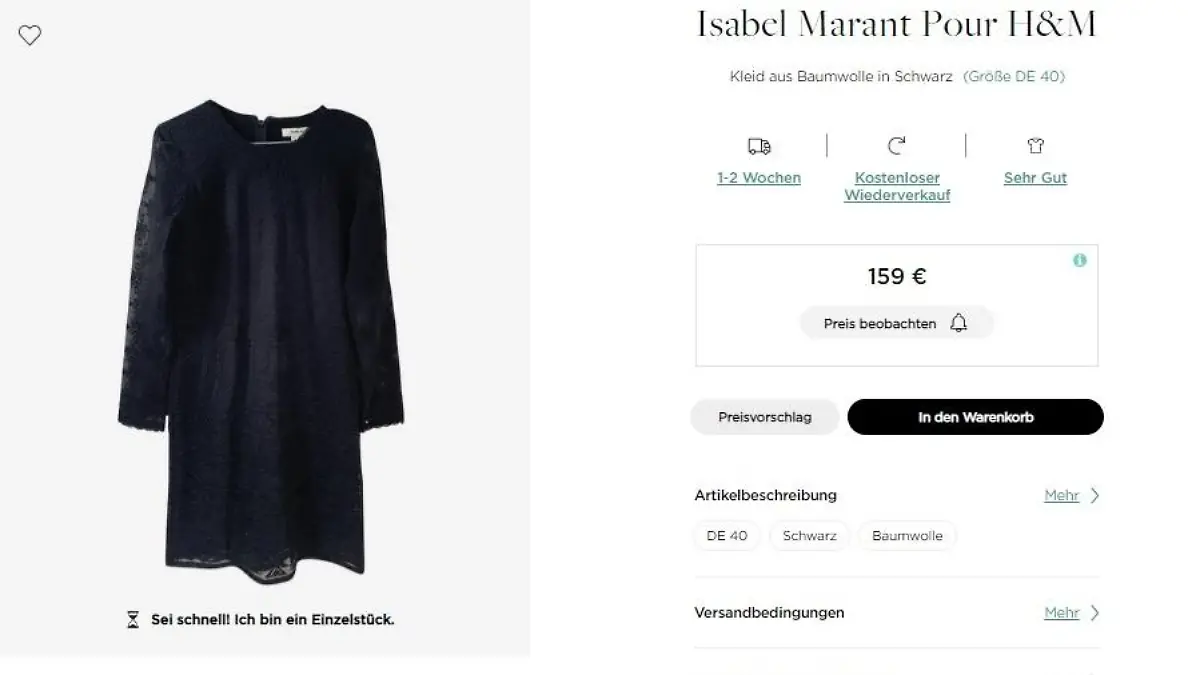
Task: Click the Preisvorschlag button
Action: click(765, 417)
